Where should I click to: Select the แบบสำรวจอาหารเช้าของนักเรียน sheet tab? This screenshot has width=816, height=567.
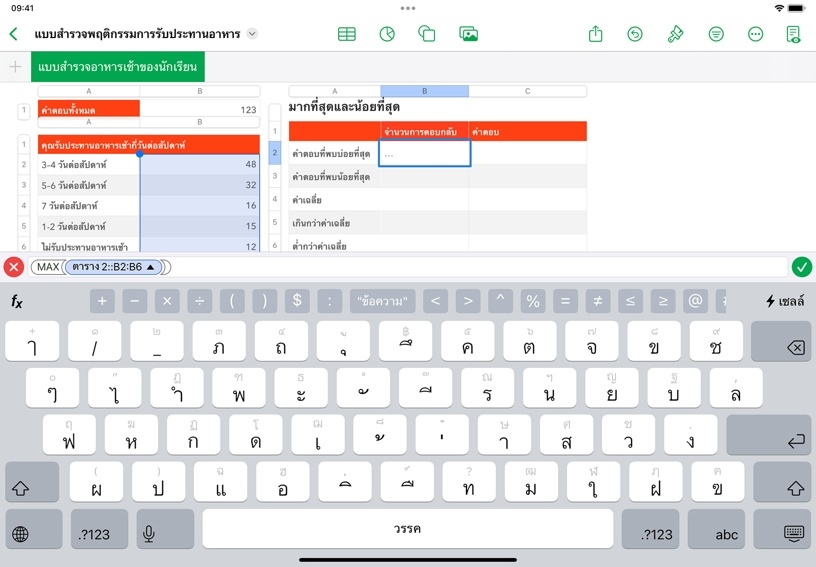[x=118, y=68]
